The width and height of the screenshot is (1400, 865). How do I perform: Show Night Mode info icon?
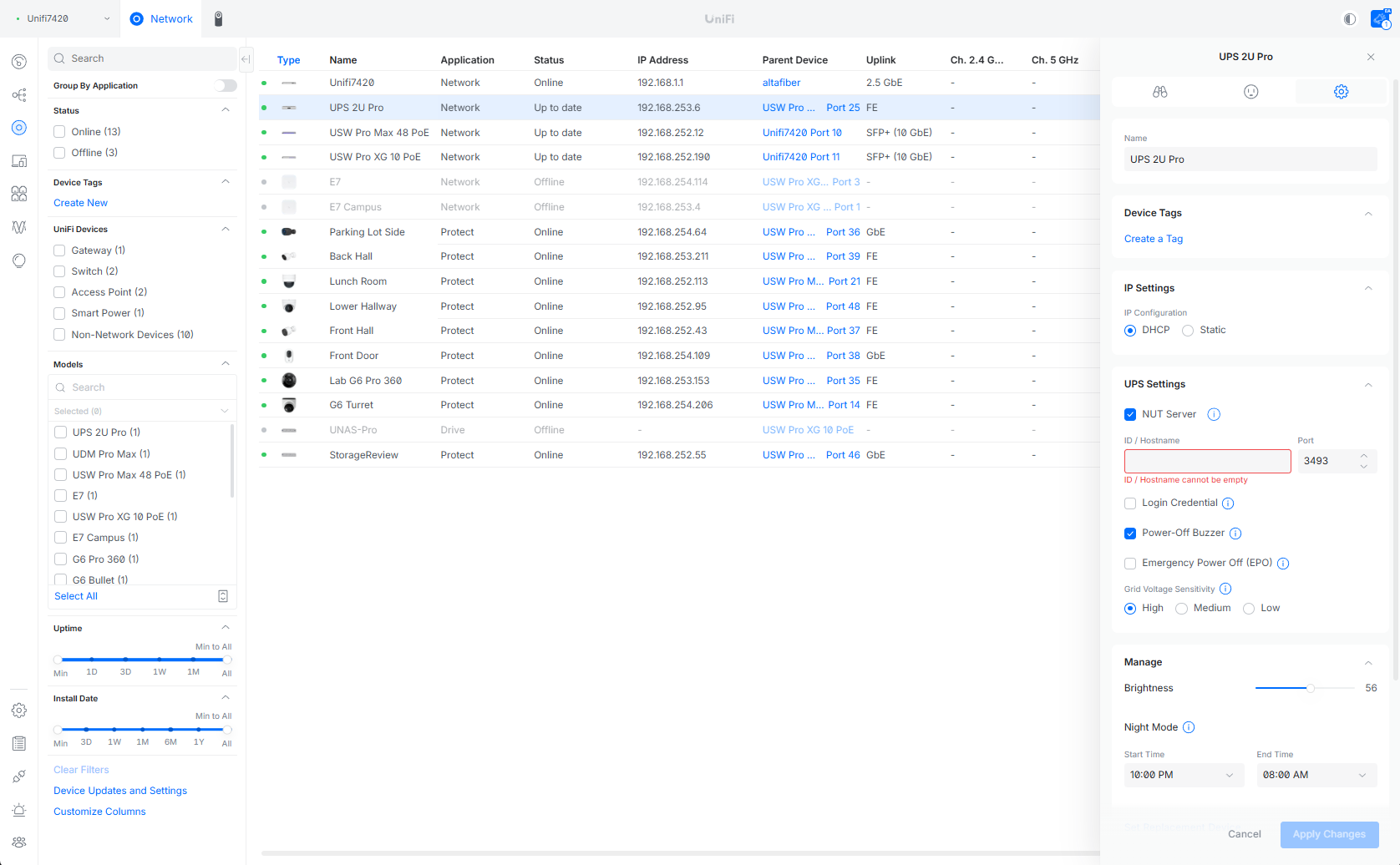point(1189,727)
